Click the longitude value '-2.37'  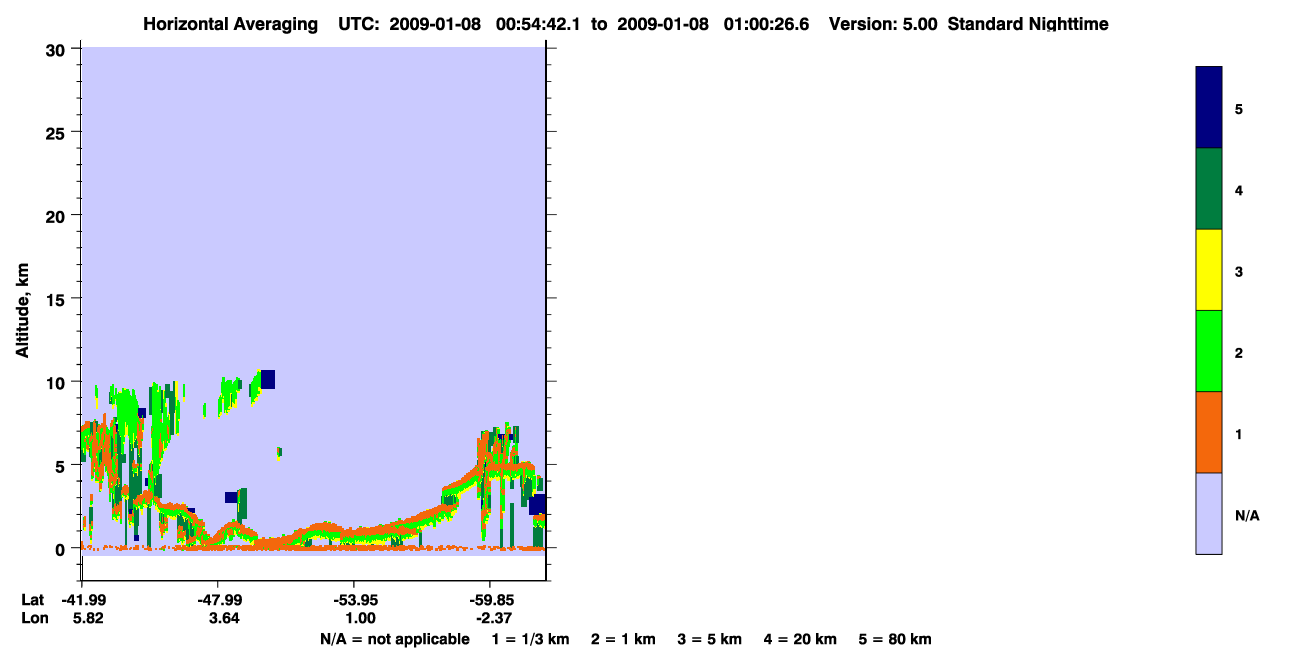point(493,618)
